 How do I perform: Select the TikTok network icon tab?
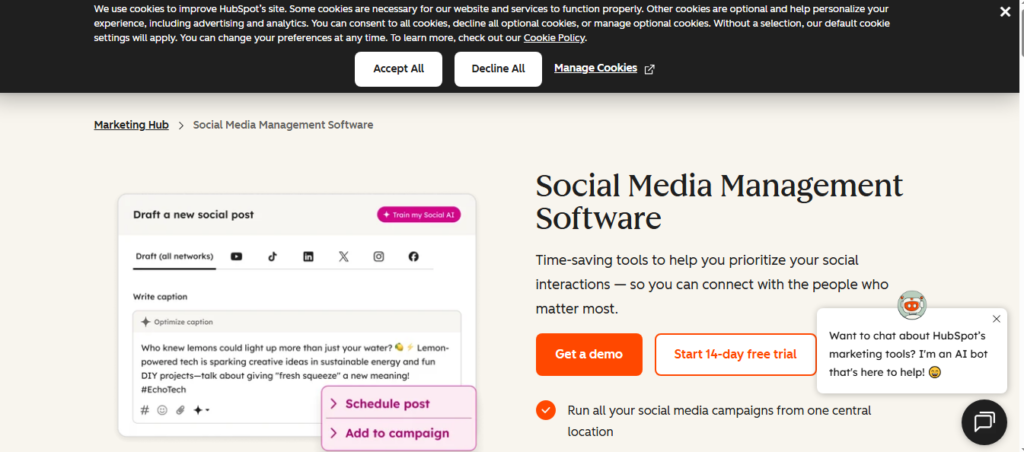click(x=272, y=257)
